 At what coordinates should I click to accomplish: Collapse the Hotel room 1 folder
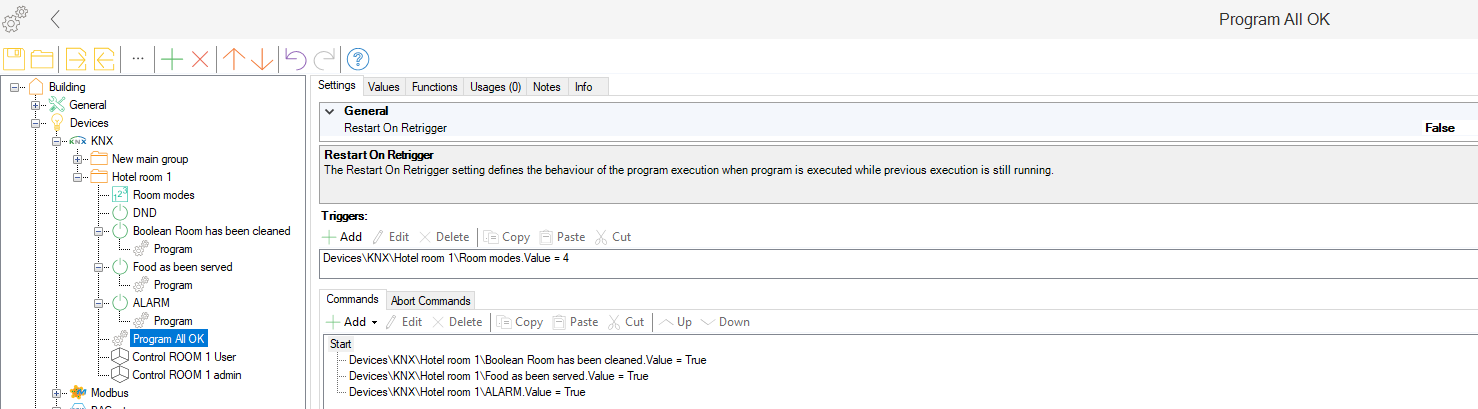[78, 177]
